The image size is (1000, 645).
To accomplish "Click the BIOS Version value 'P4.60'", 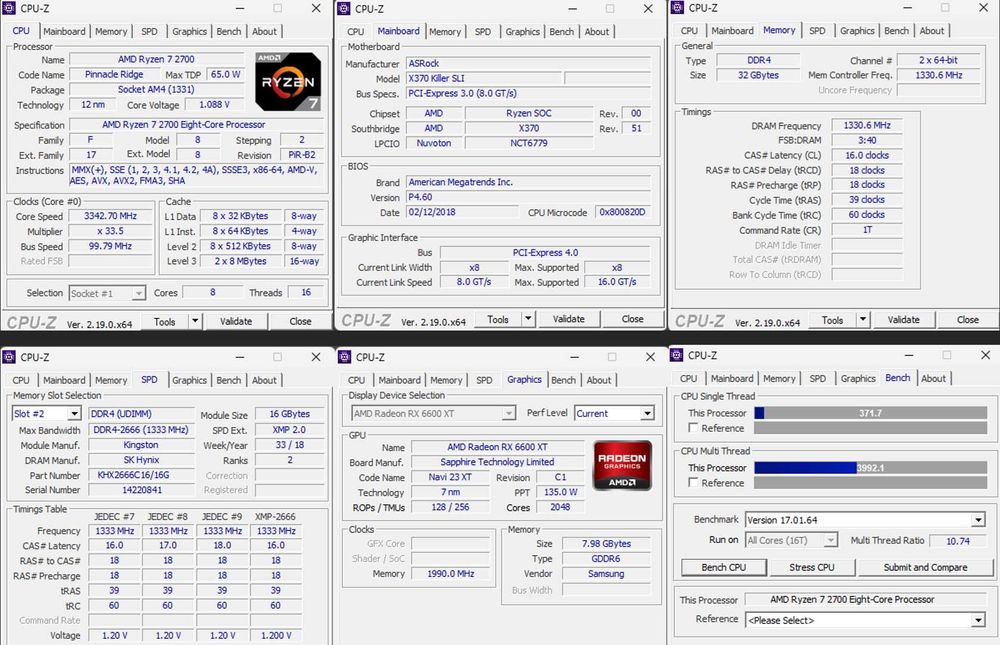I will [528, 197].
